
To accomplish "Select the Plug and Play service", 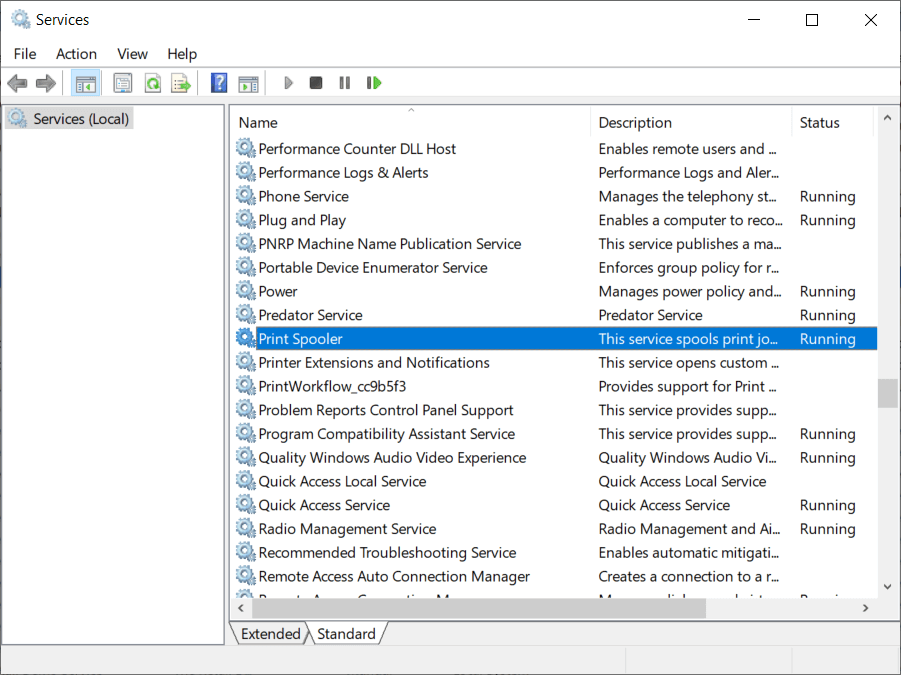I will point(302,219).
